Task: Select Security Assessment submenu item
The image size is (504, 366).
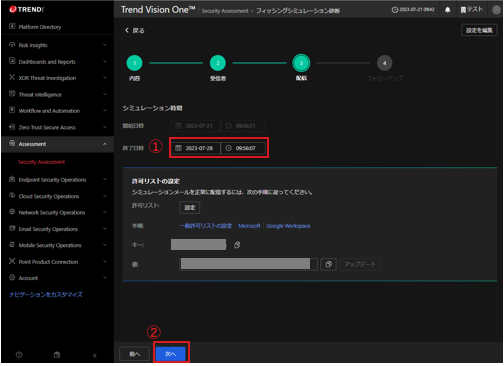Action: pyautogui.click(x=41, y=162)
